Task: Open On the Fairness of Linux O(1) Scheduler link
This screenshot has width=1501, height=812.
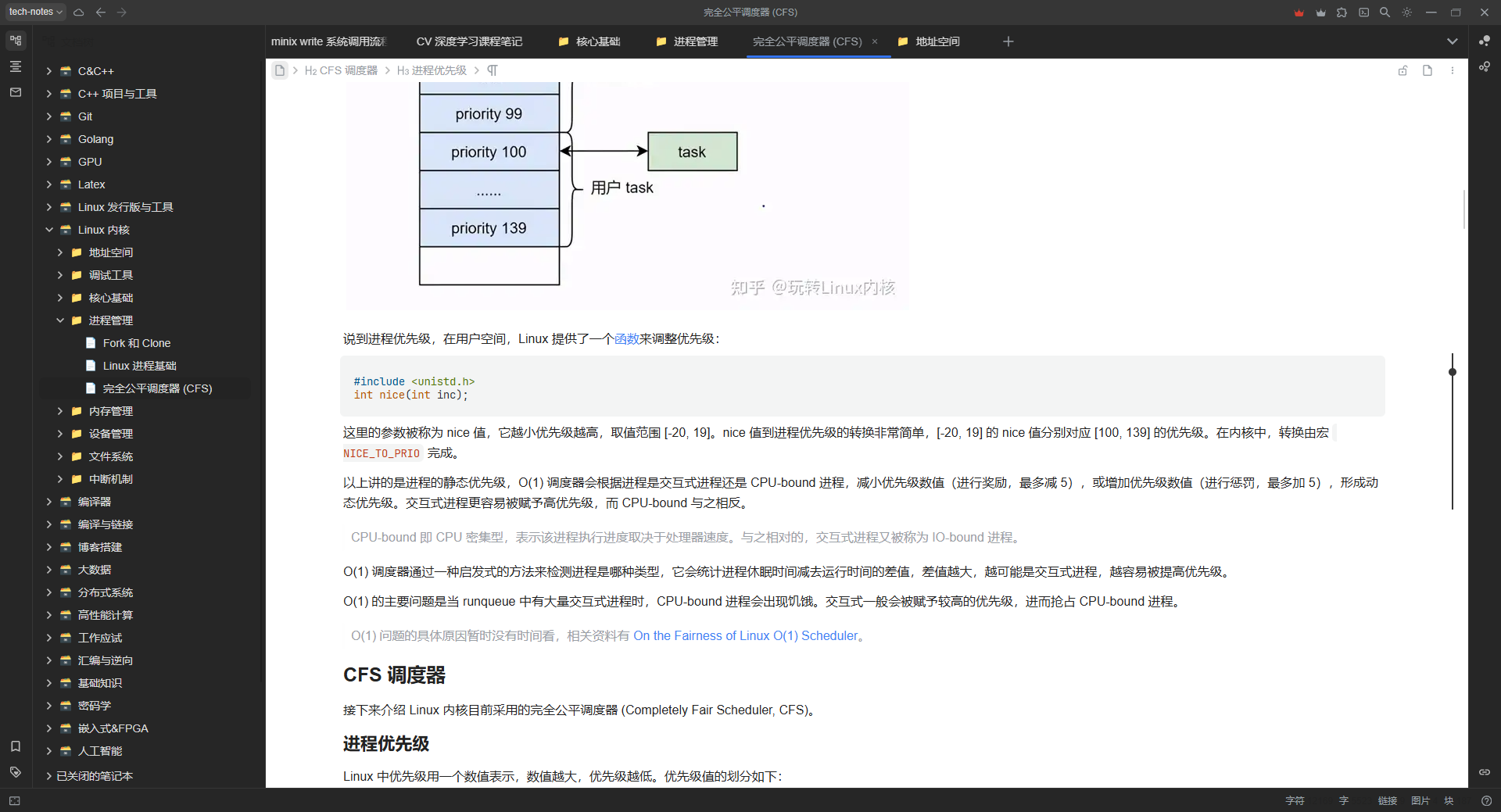Action: pyautogui.click(x=745, y=636)
